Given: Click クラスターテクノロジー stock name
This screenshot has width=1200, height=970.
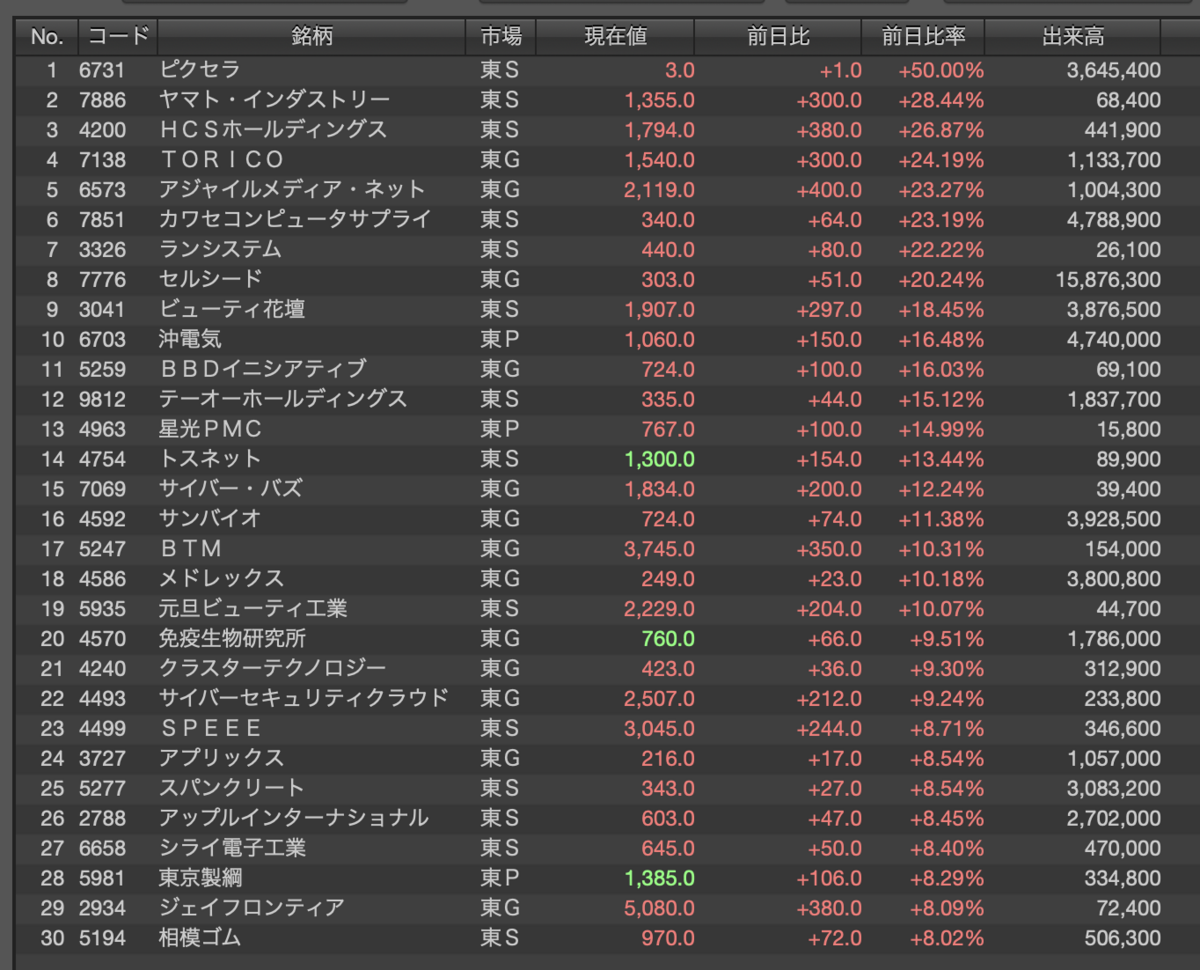Looking at the screenshot, I should [x=272, y=668].
